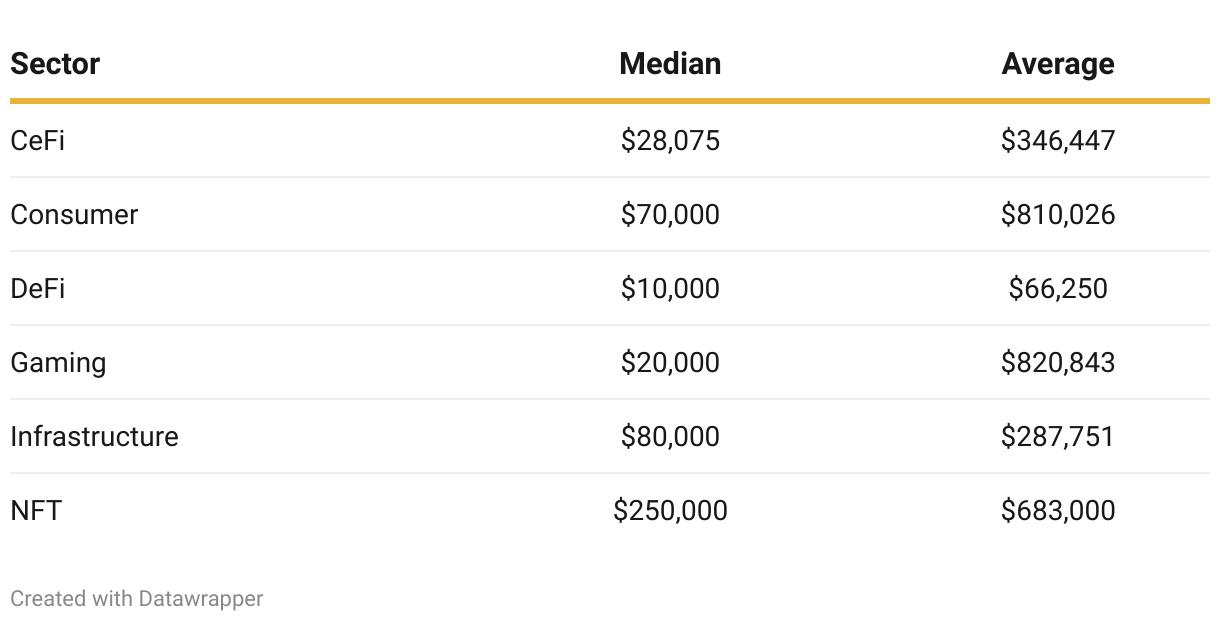Click the DeFi median value $10,000
The image size is (1220, 622).
670,289
